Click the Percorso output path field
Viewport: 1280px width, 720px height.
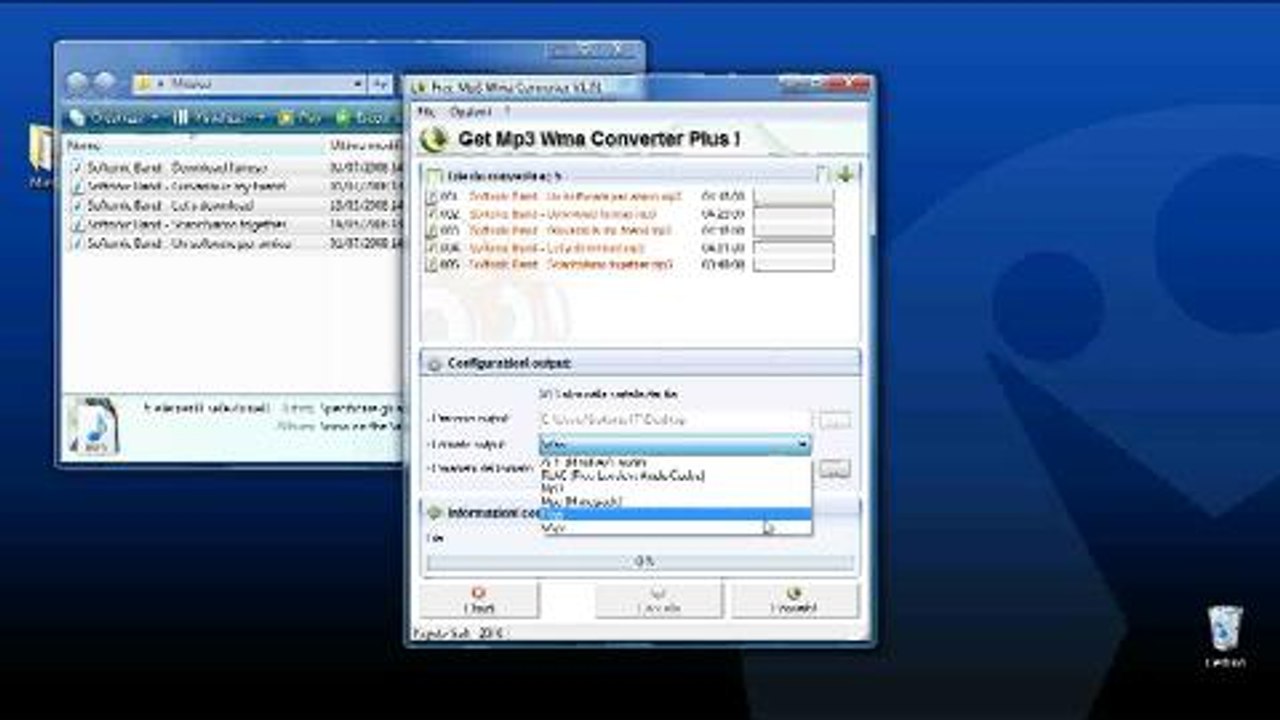pyautogui.click(x=675, y=420)
